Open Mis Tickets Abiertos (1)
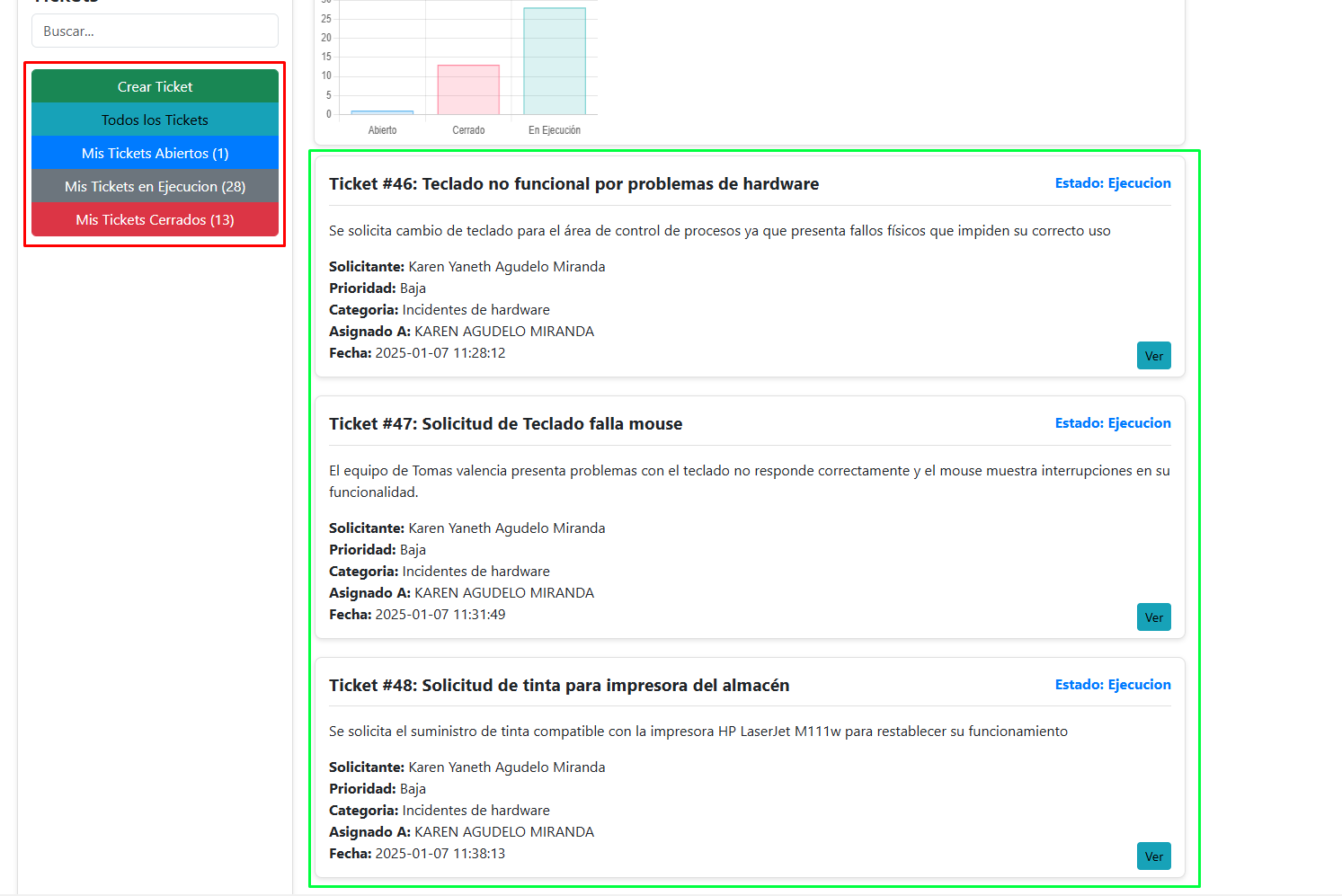Viewport: 1342px width, 896px height. pyautogui.click(x=155, y=153)
